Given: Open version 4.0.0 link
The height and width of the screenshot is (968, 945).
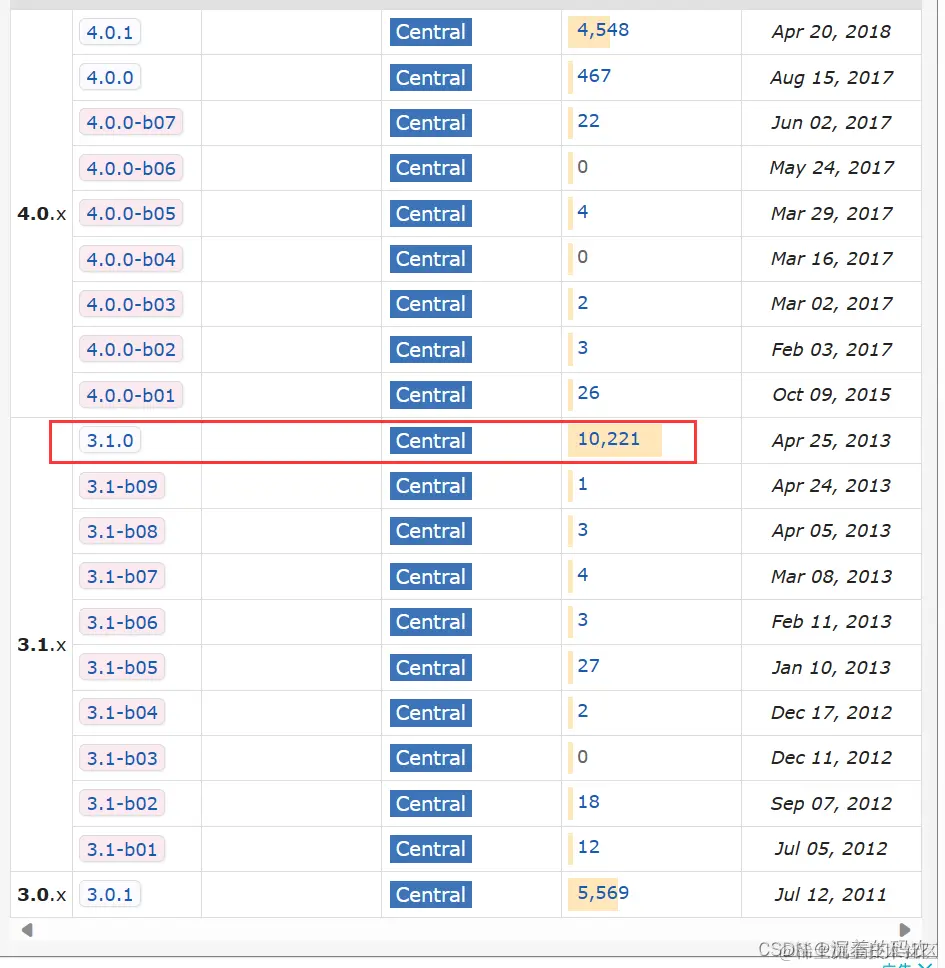Looking at the screenshot, I should 110,77.
